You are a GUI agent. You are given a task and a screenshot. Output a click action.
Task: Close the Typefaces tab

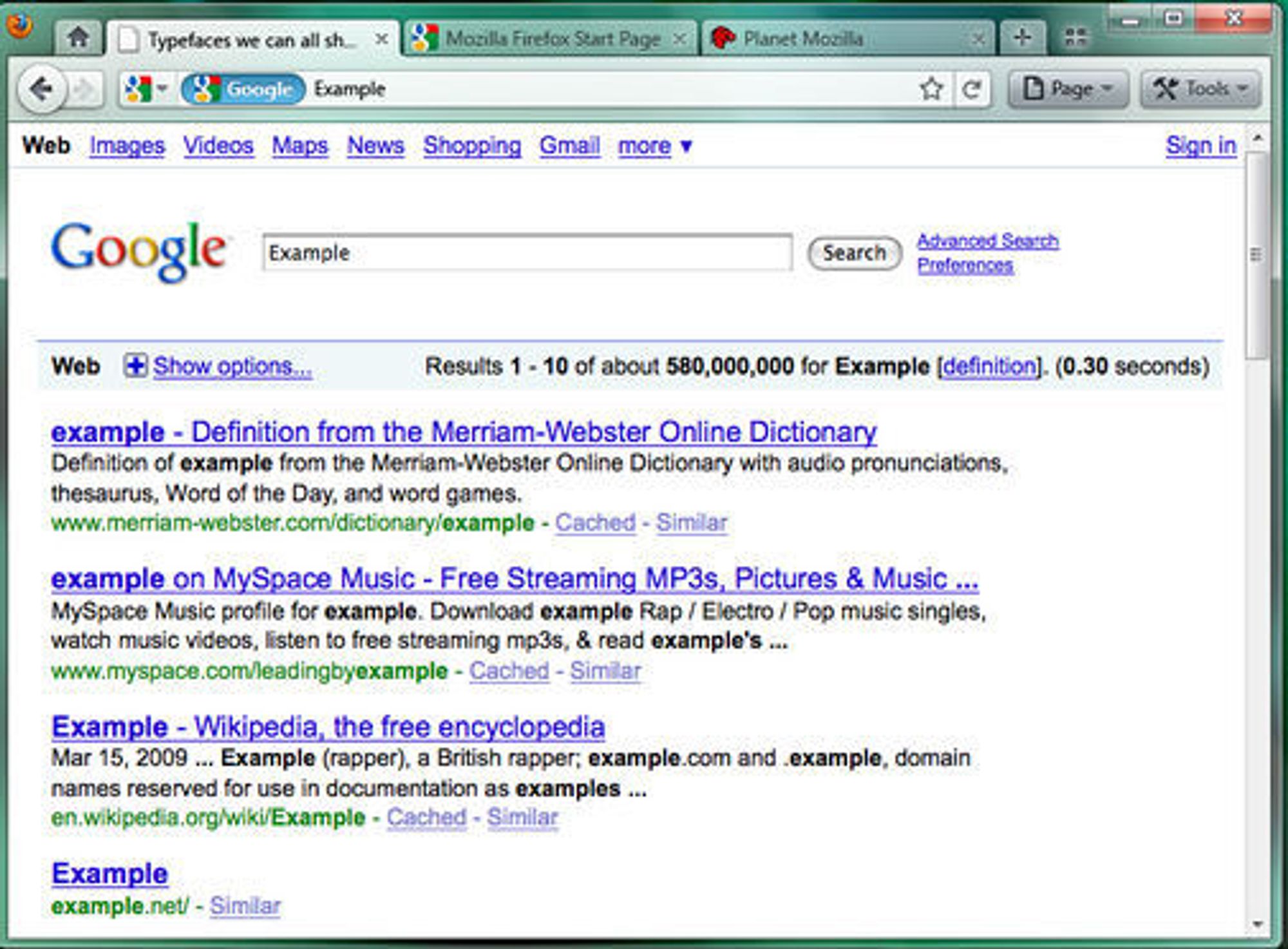click(x=381, y=39)
